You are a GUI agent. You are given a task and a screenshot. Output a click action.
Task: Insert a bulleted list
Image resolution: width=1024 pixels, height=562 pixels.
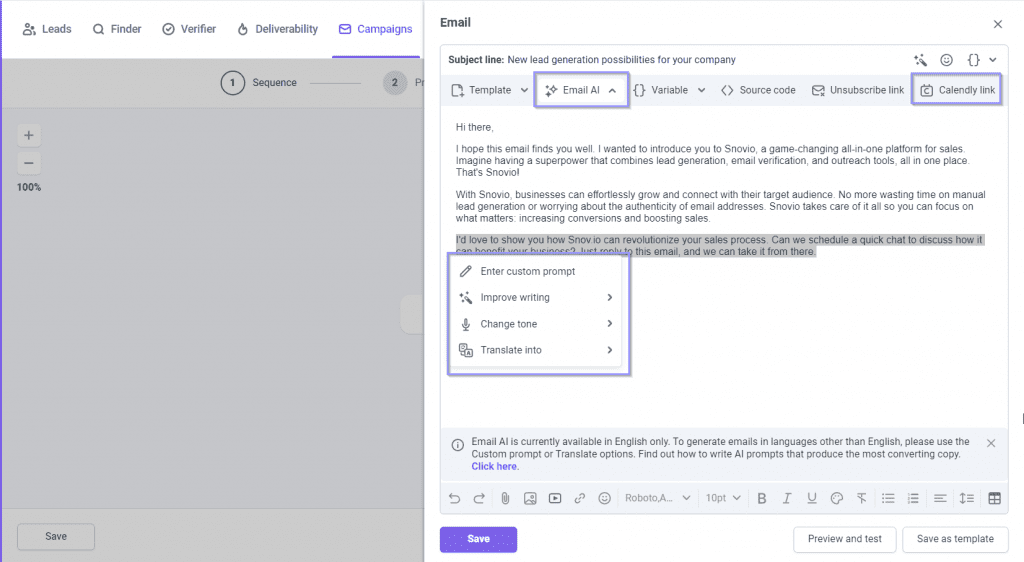click(888, 499)
